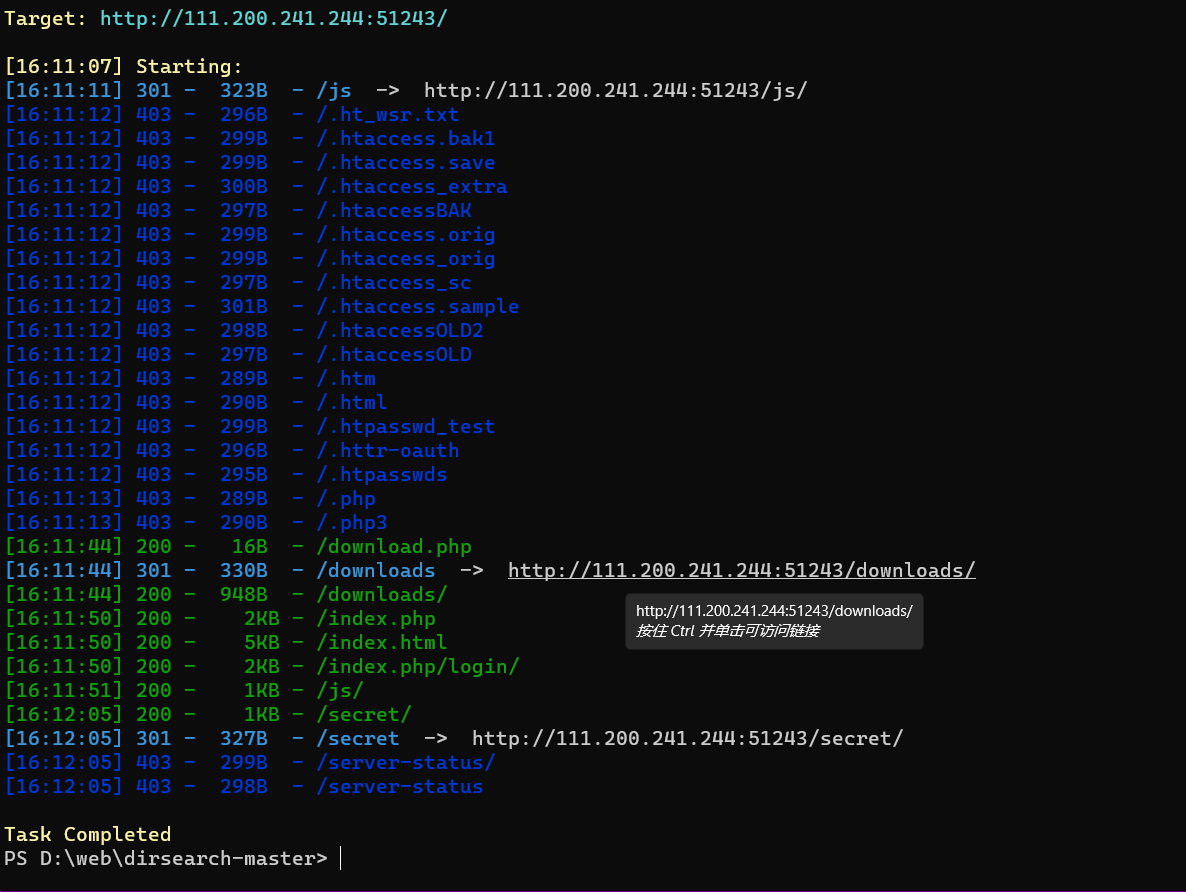Viewport: 1186px width, 892px height.
Task: Select the /secret 327B redirect path
Action: (x=358, y=738)
